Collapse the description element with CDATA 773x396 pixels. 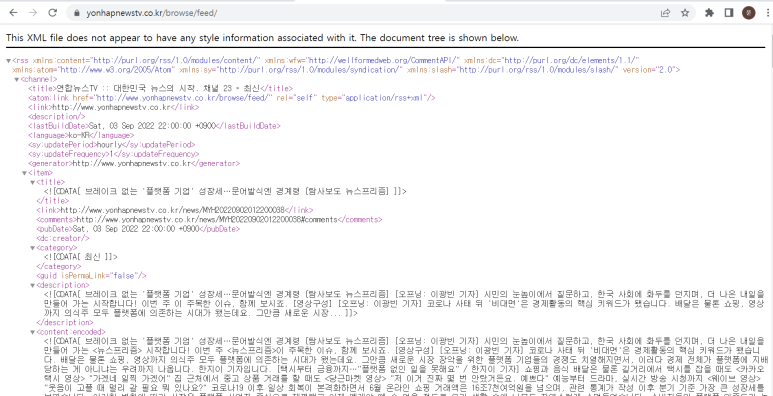[x=33, y=285]
